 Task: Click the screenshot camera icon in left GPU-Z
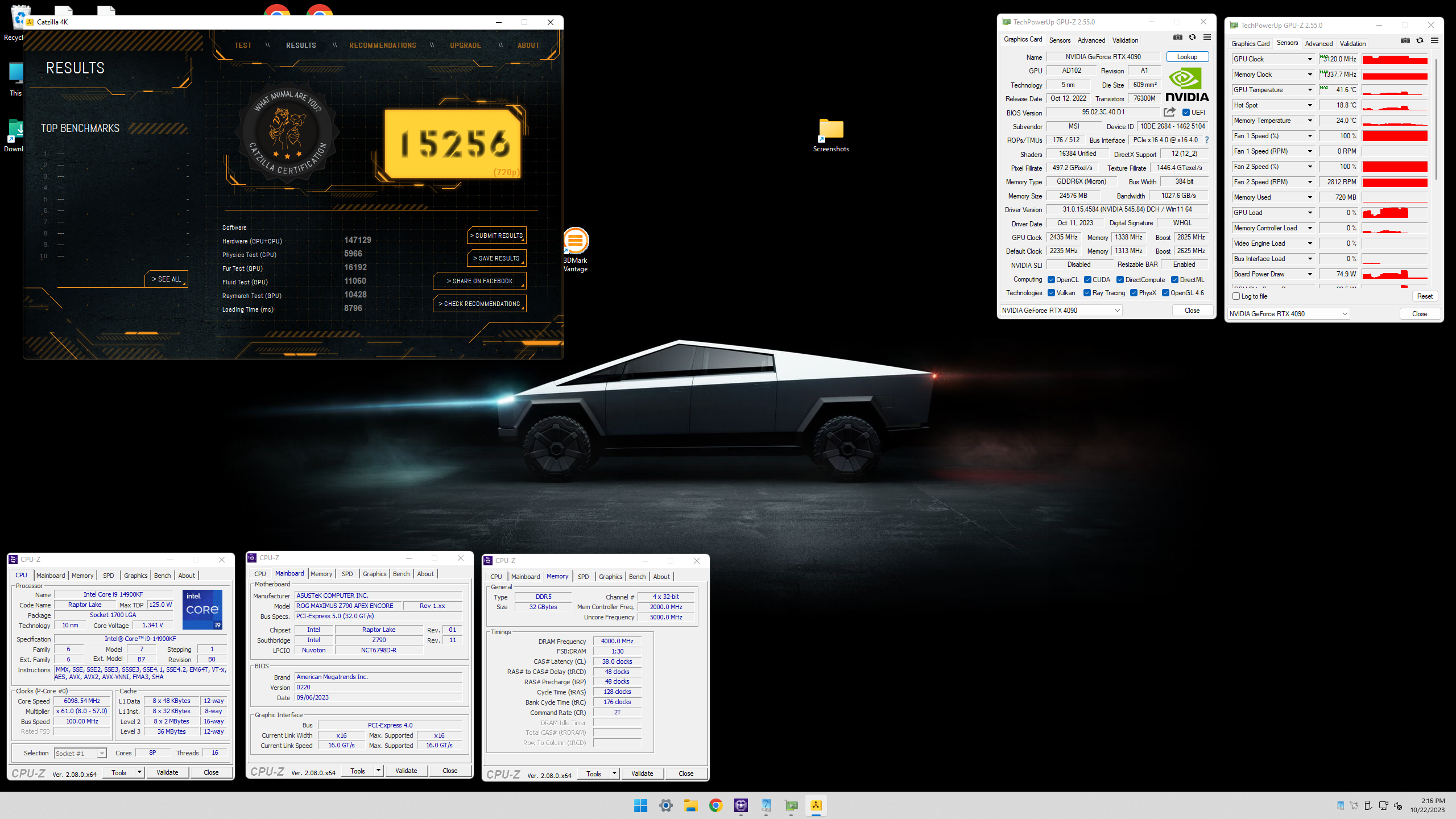tap(1177, 38)
